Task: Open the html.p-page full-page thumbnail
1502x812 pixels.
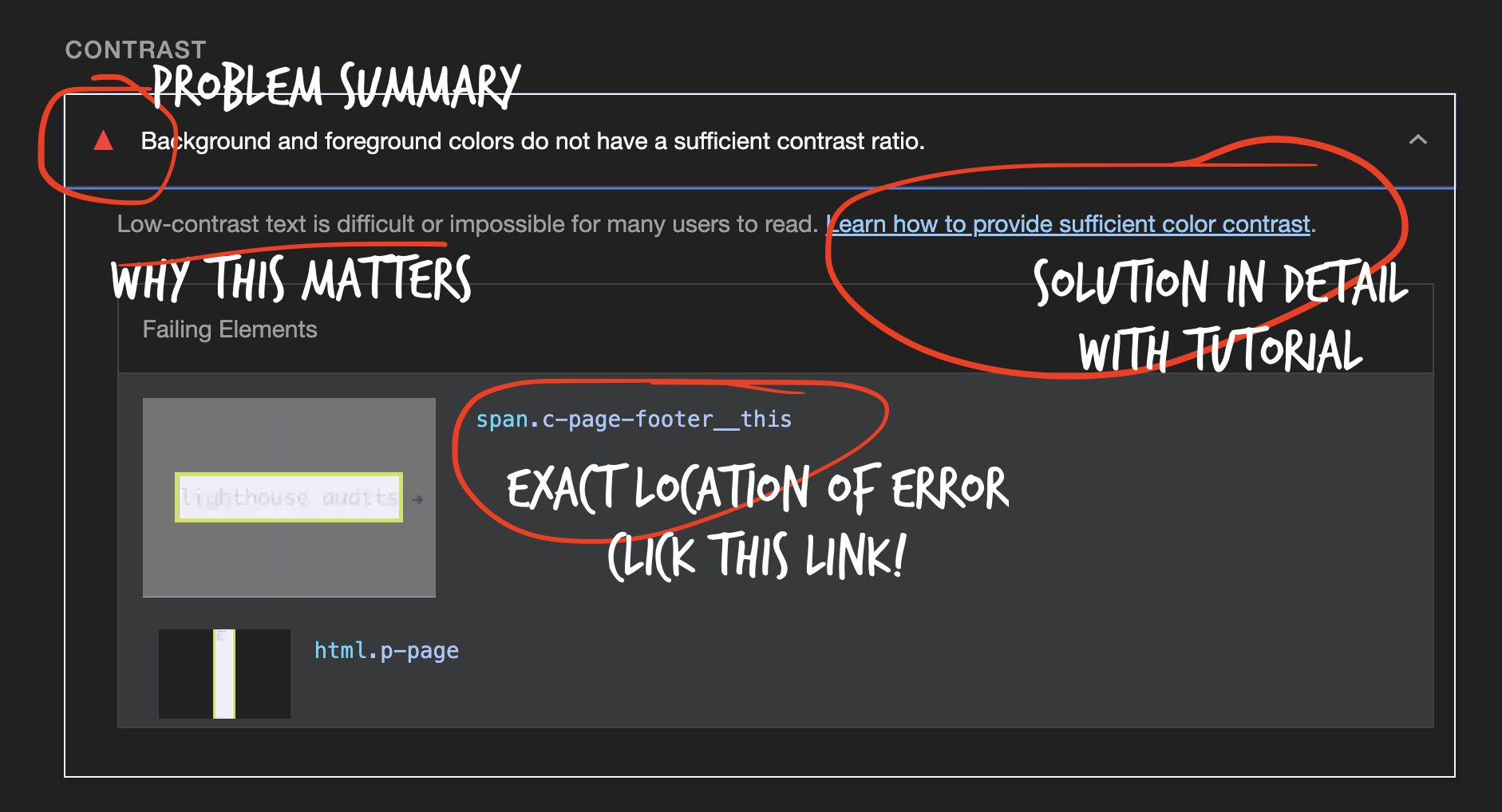Action: 224,674
